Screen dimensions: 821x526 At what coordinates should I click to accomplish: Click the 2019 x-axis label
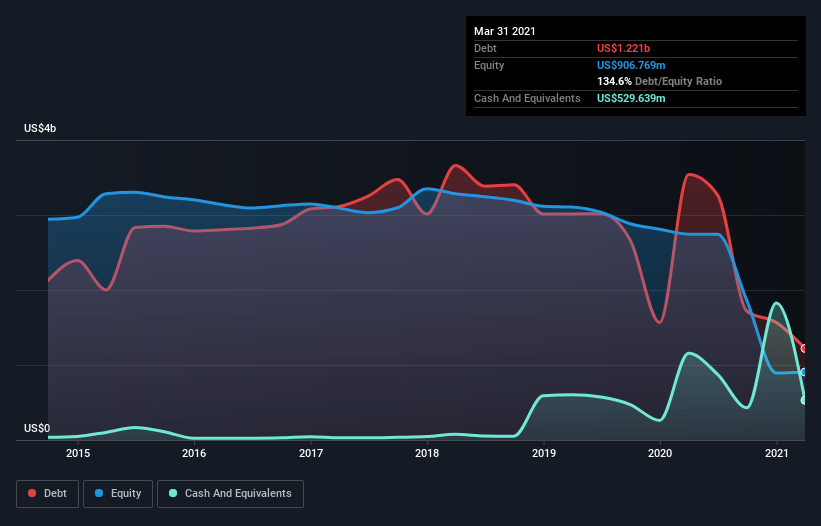coord(544,453)
